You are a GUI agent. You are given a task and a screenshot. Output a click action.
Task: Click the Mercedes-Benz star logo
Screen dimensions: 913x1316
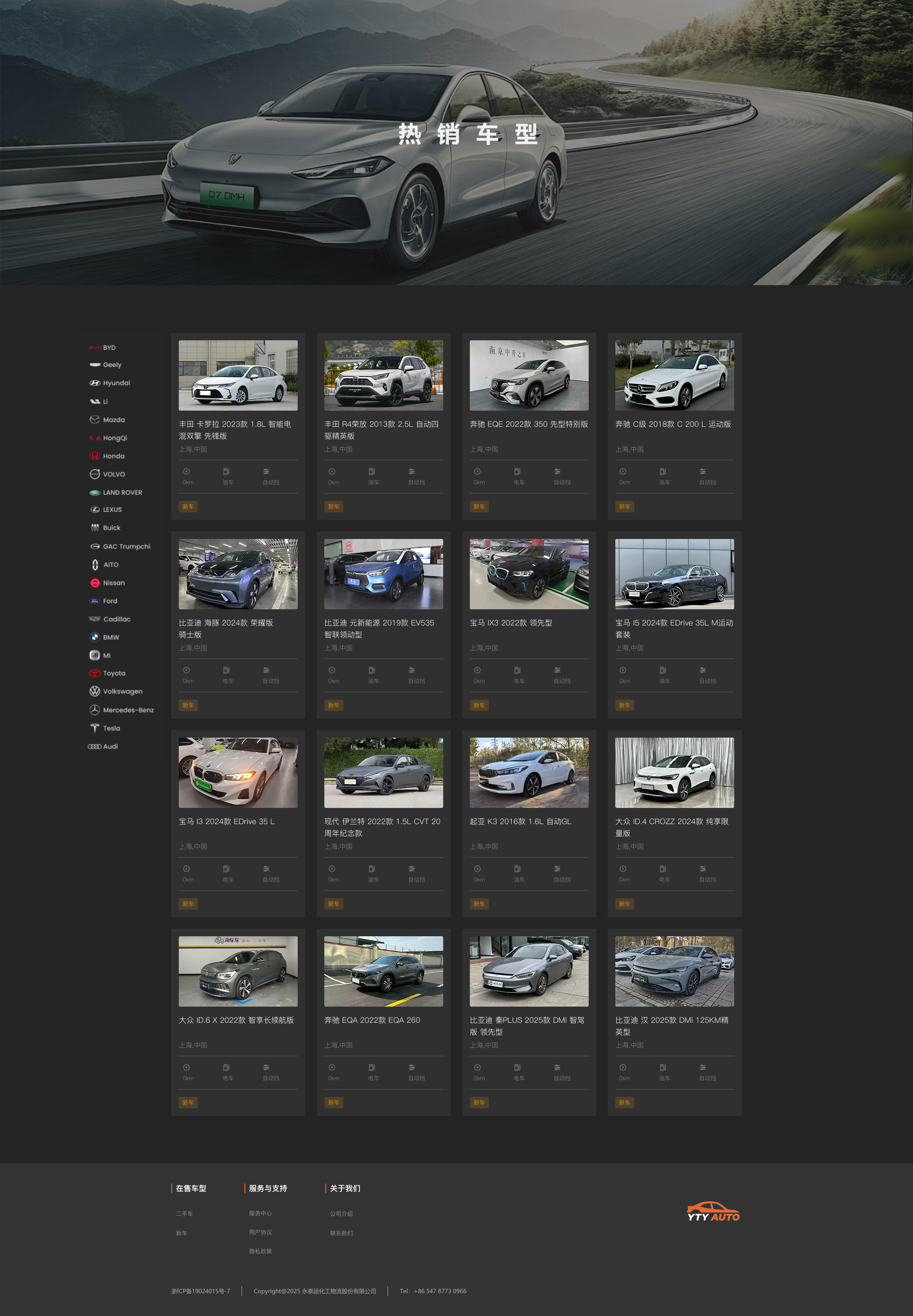pyautogui.click(x=94, y=710)
